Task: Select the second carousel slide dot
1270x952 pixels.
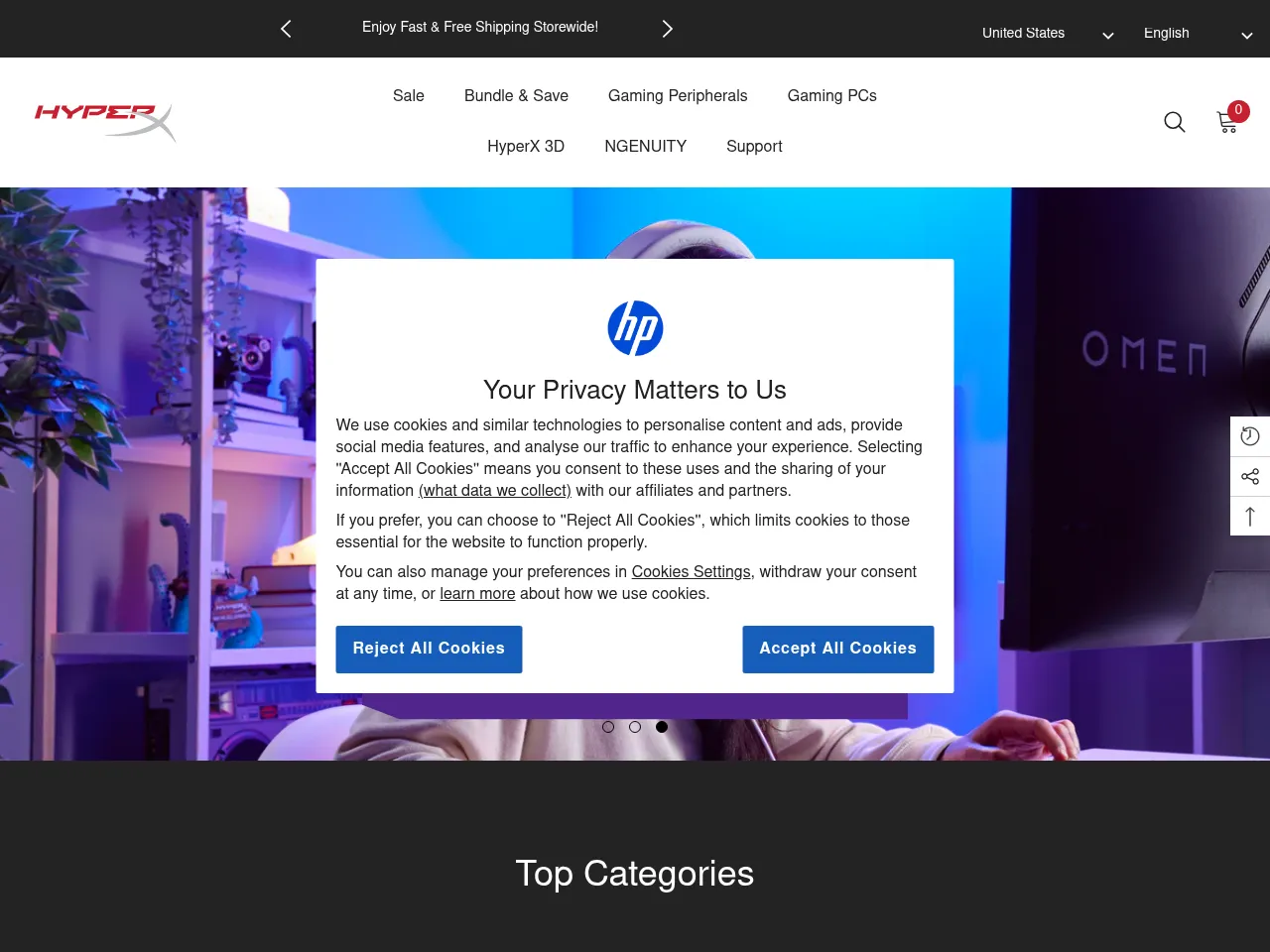Action: [635, 727]
